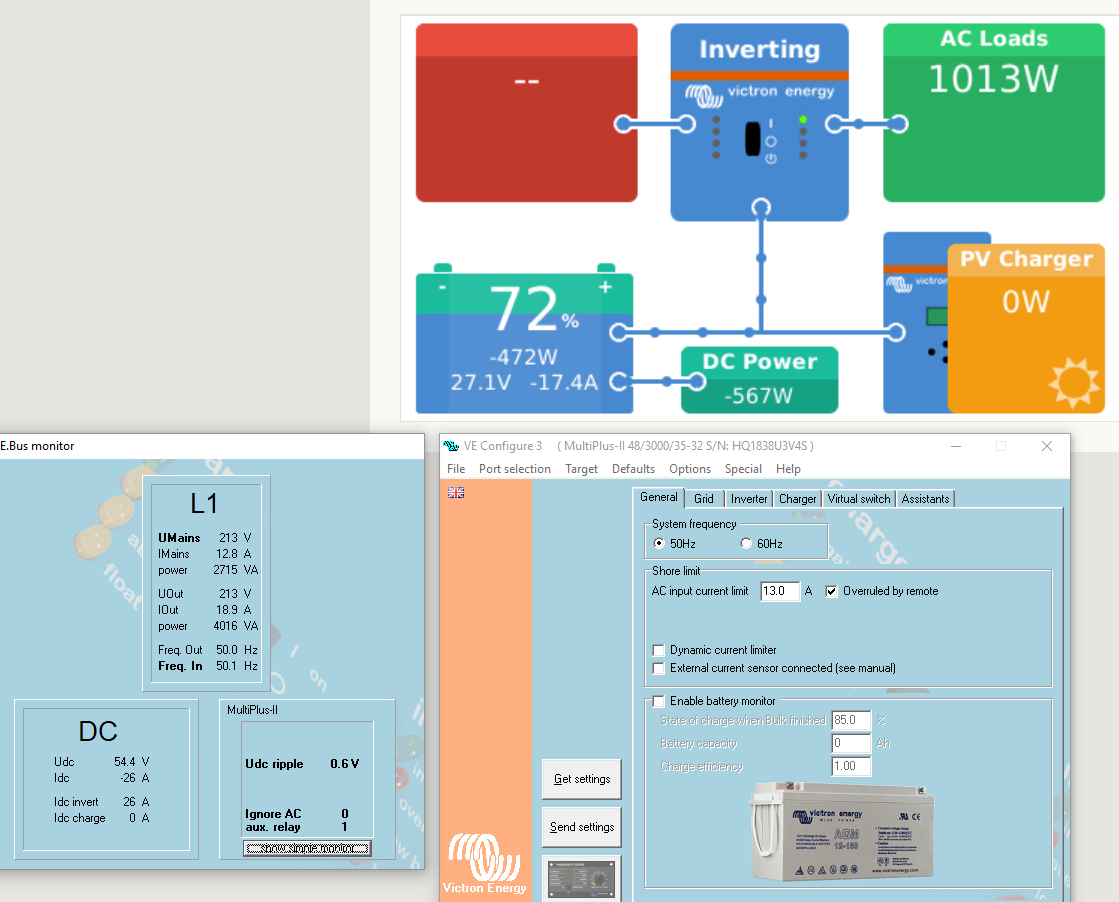Switch to the Grid tab
This screenshot has width=1119, height=902.
(704, 499)
